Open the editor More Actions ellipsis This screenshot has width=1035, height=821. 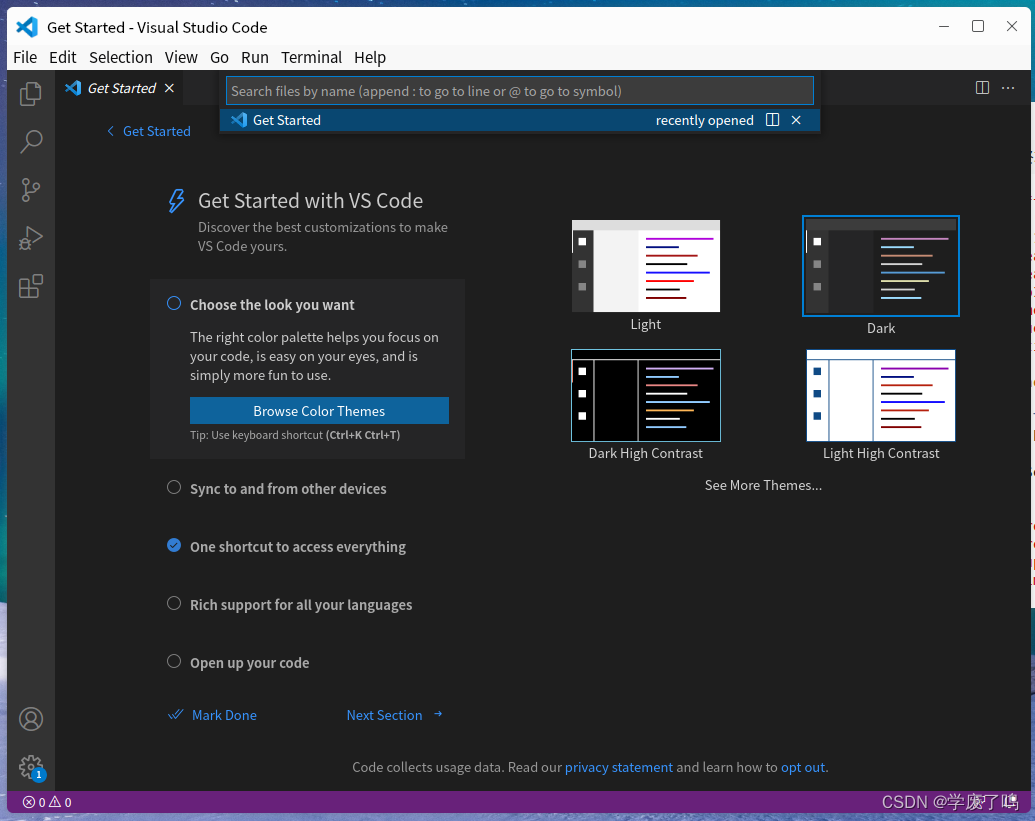click(x=1008, y=88)
